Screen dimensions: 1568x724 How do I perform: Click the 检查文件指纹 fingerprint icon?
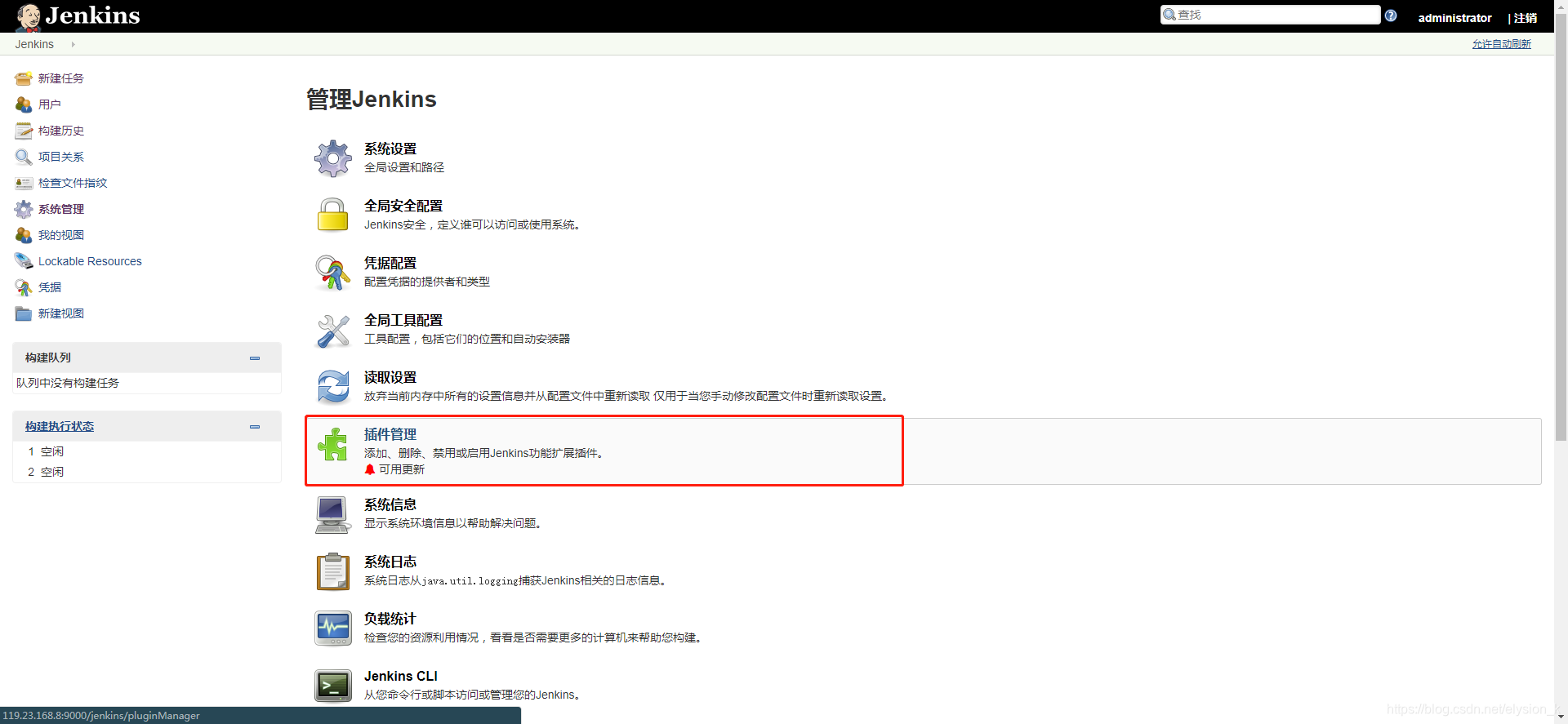pos(24,183)
